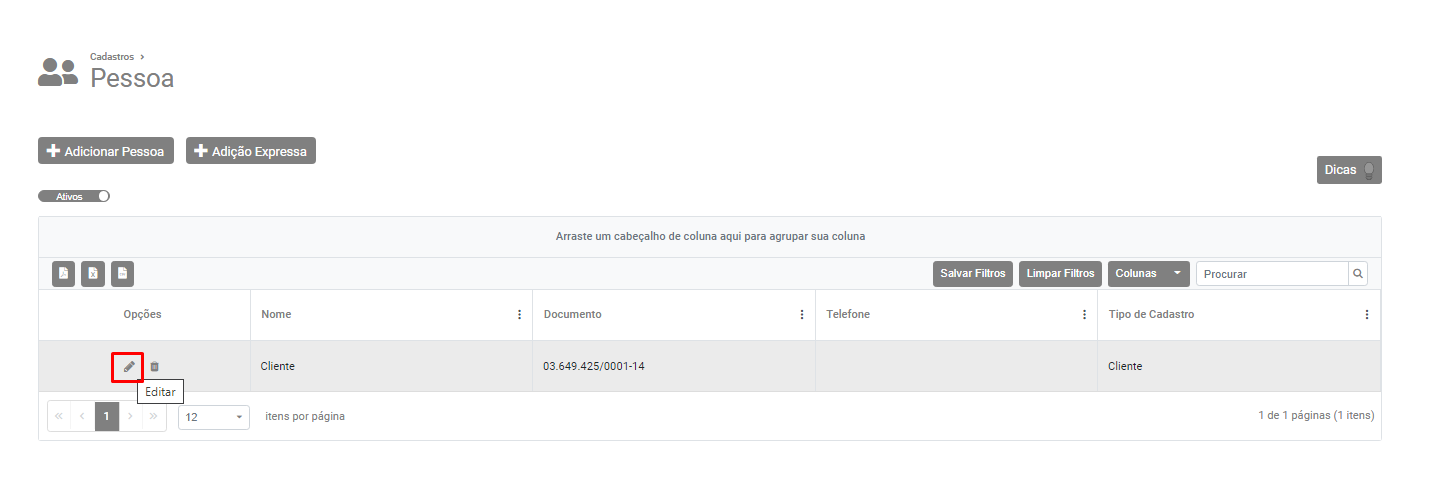Go to the next page
Viewport: 1452px width, 478px height.
point(131,416)
